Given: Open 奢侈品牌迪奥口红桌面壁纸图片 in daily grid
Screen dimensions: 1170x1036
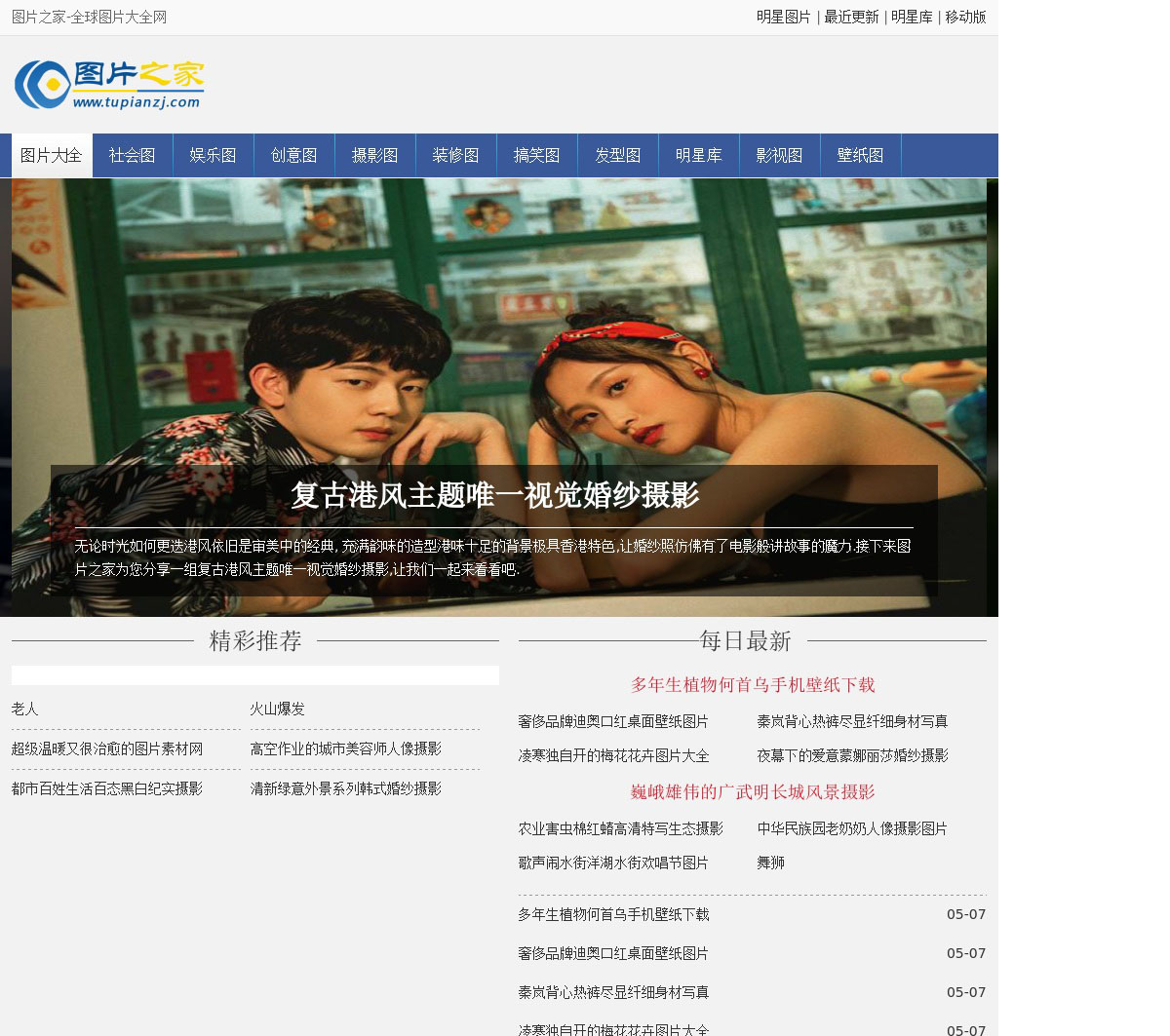Looking at the screenshot, I should point(613,722).
